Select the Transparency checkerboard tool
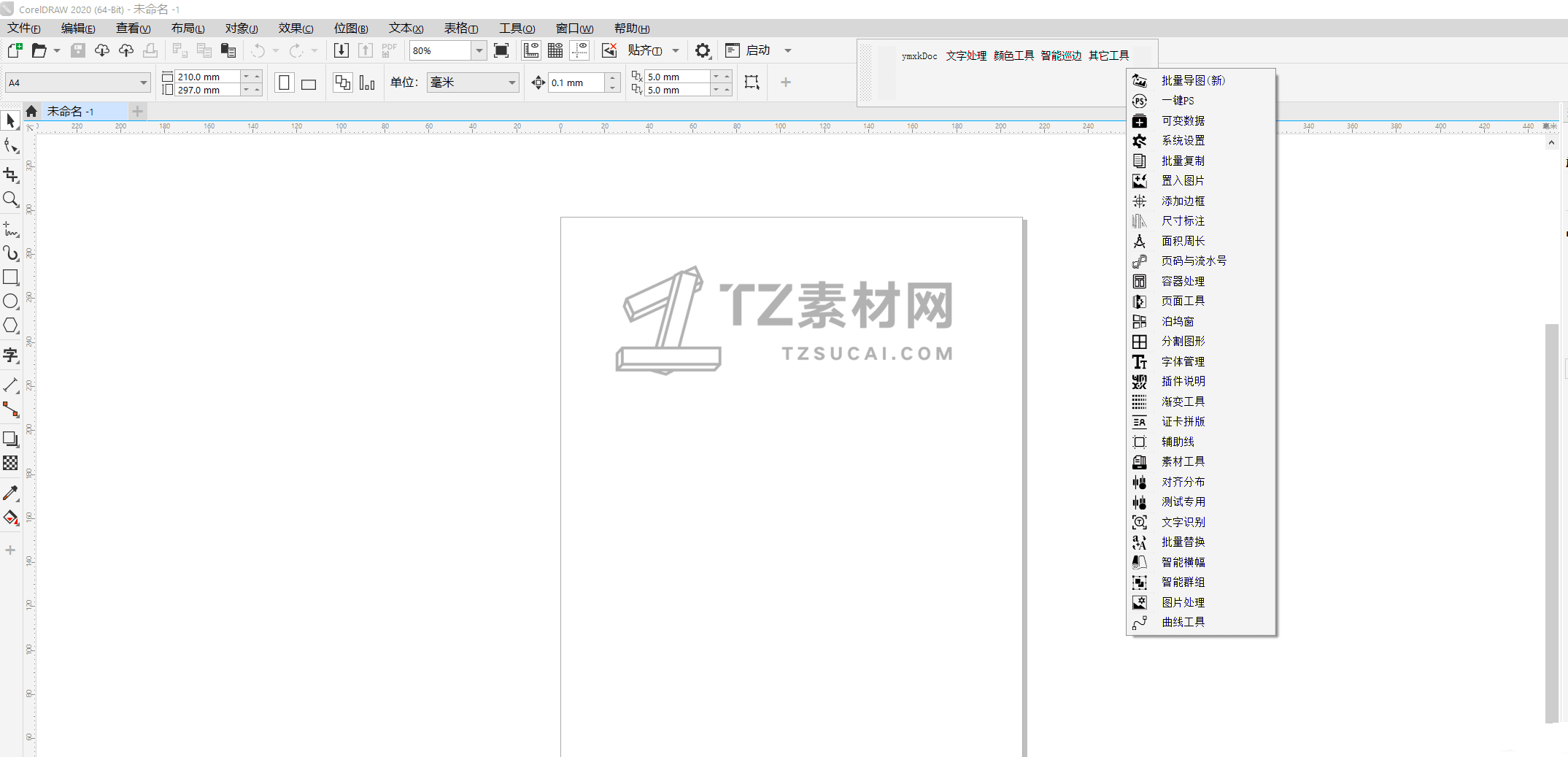 click(10, 464)
